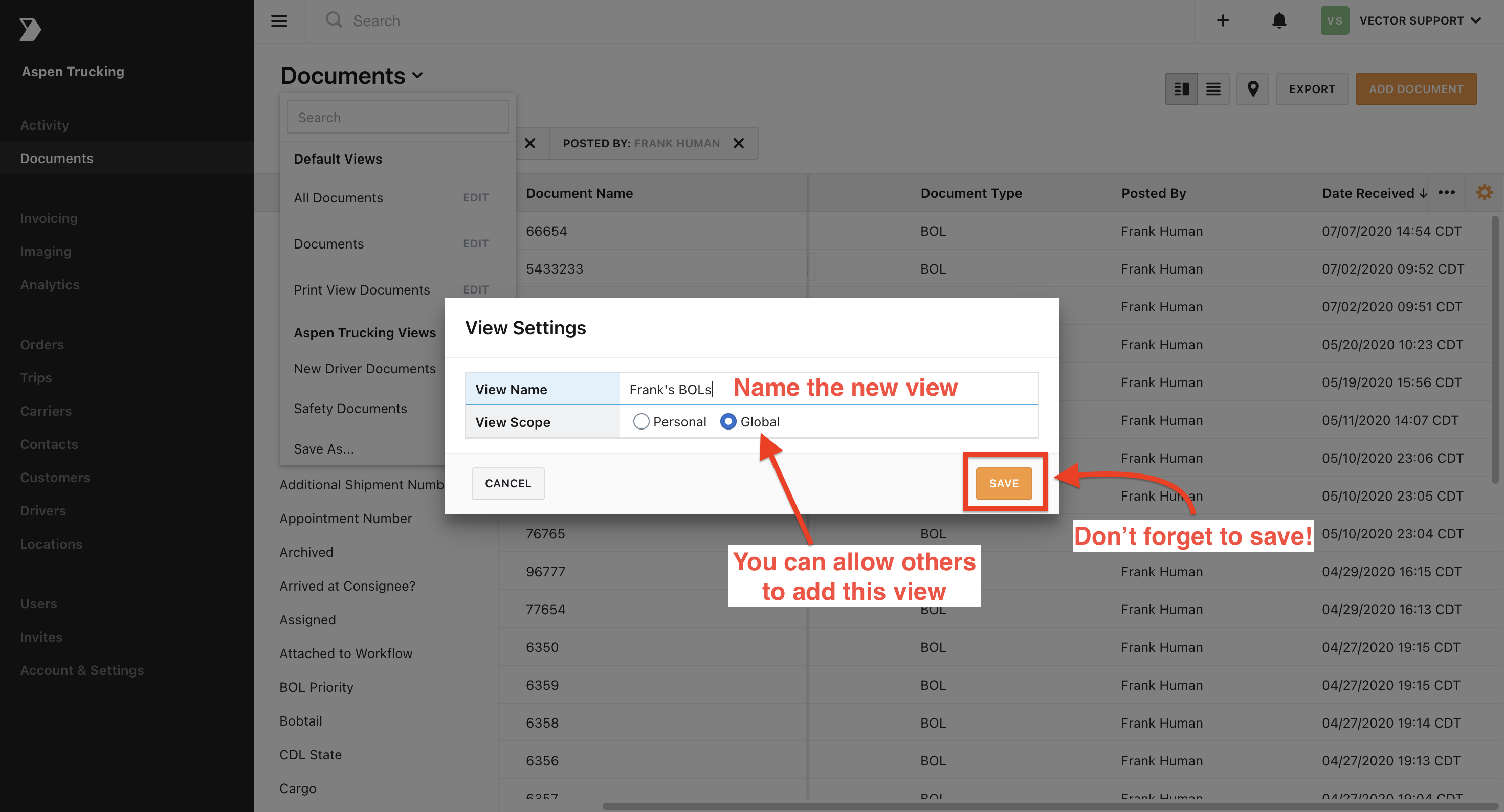This screenshot has width=1504, height=812.
Task: Click the plus add icon
Action: (x=1223, y=21)
